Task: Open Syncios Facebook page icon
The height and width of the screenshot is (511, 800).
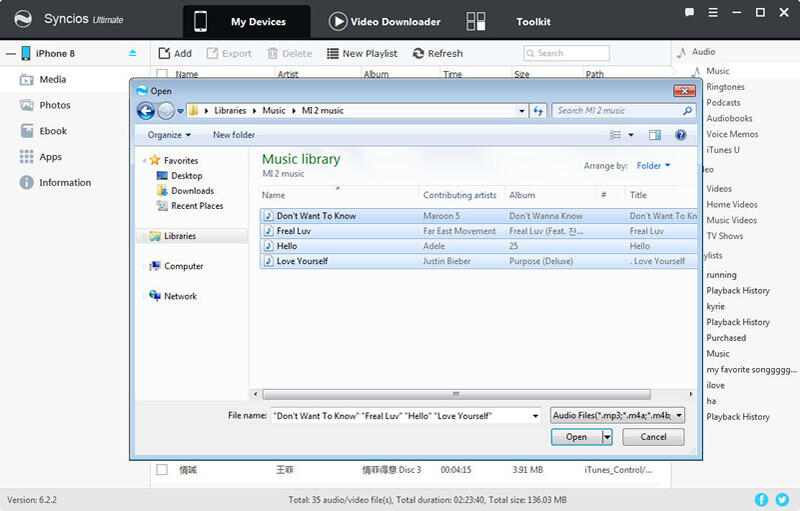Action: click(761, 500)
